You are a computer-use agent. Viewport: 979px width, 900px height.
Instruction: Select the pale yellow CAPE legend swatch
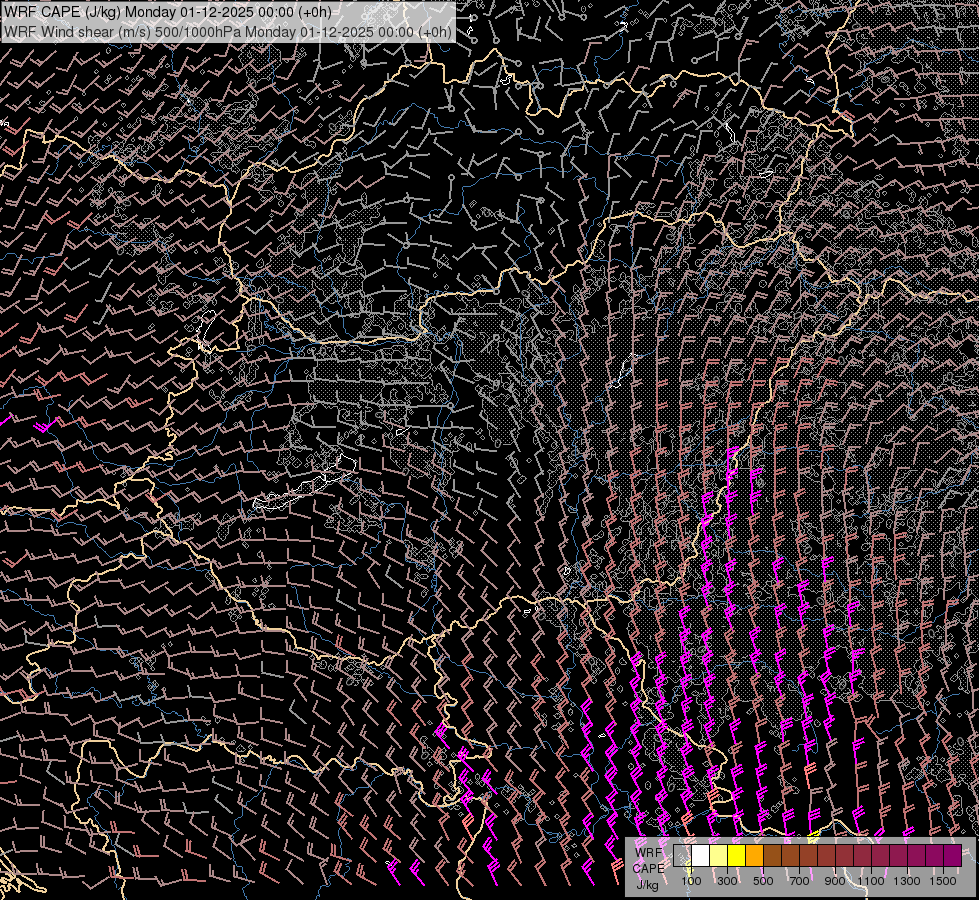(x=719, y=855)
